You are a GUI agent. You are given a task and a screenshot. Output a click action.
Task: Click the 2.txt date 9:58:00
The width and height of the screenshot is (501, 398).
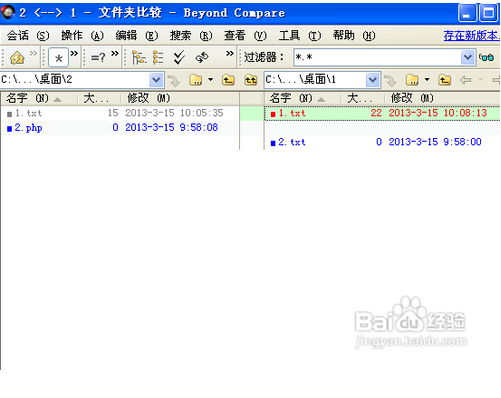pos(435,142)
